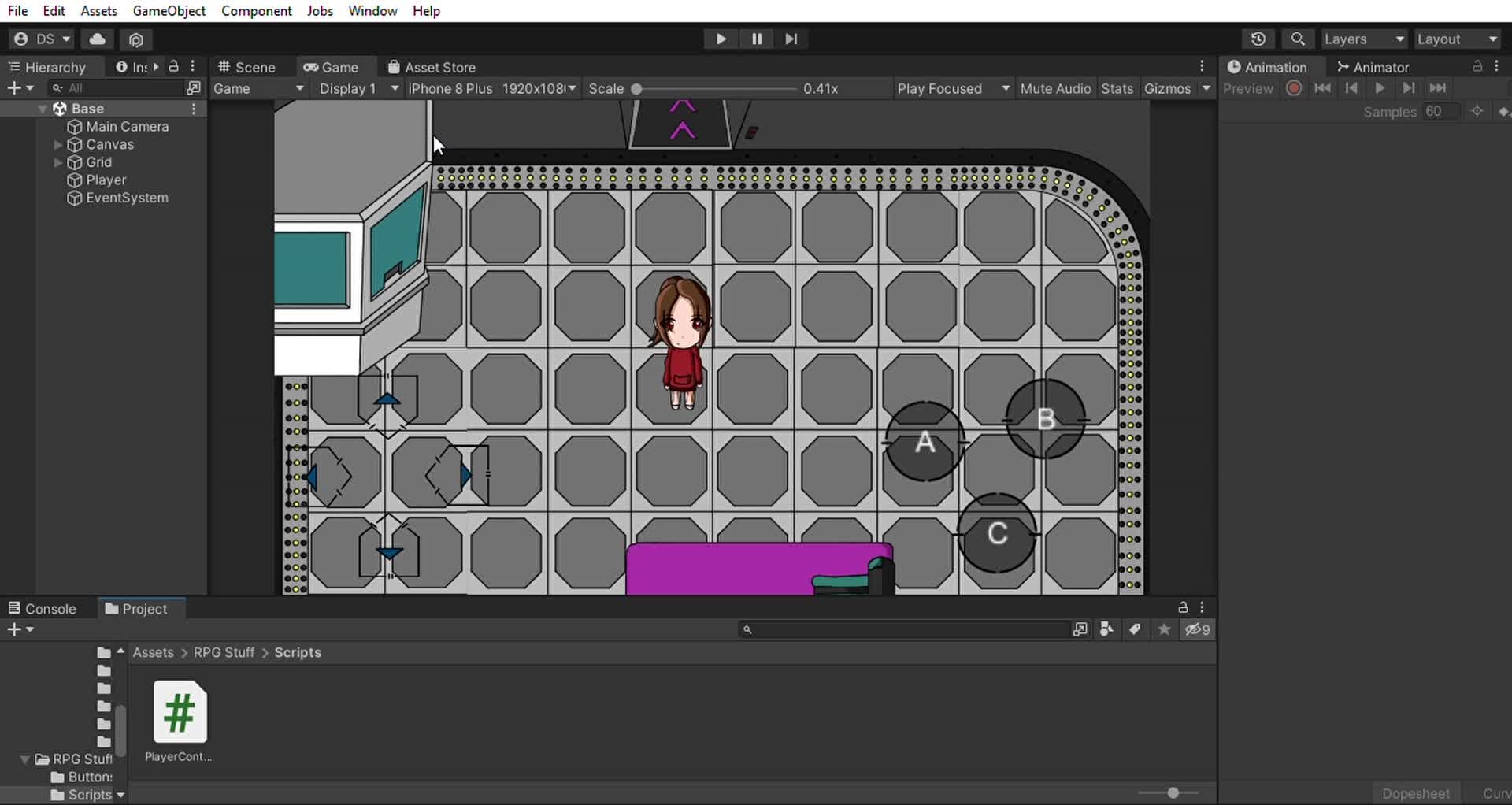Click the Step frame button
The width and height of the screenshot is (1512, 805).
(791, 39)
